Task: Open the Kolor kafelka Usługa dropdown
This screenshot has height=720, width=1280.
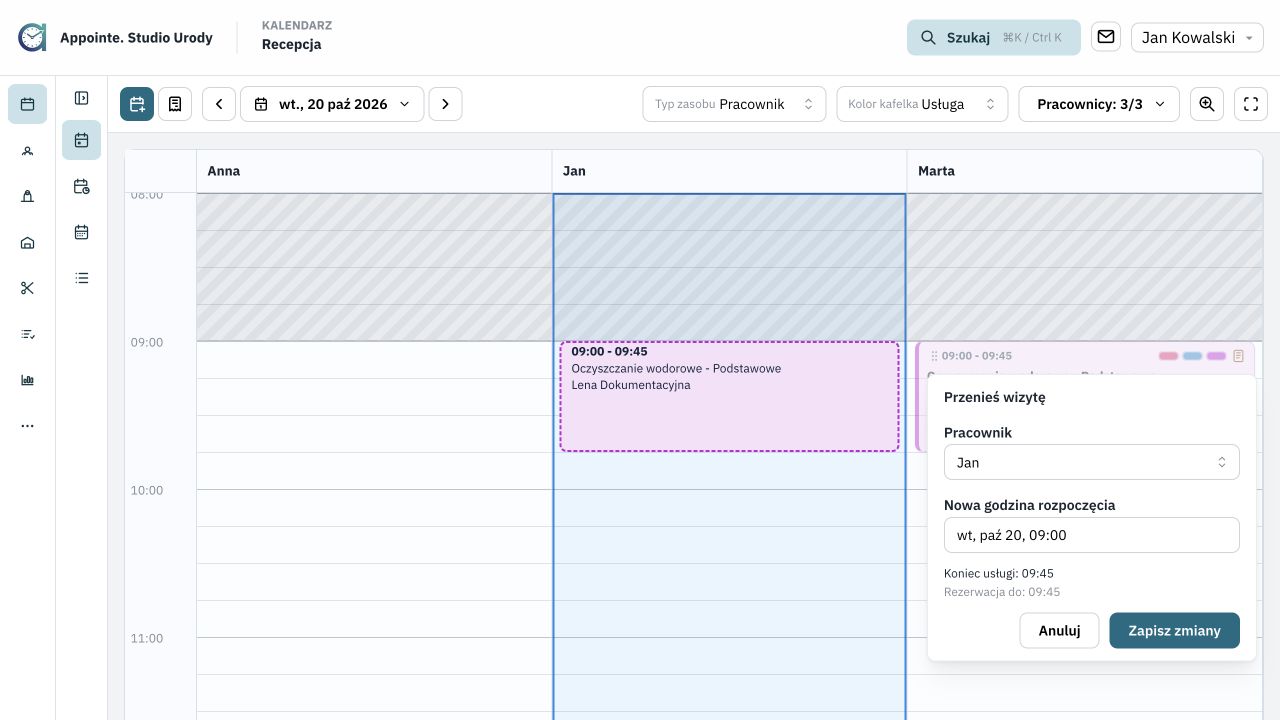Action: point(922,104)
